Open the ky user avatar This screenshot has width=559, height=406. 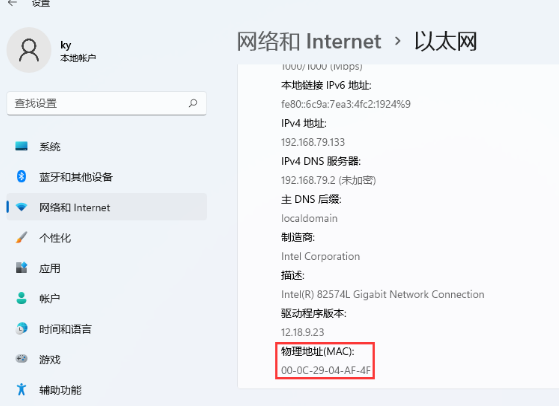[29, 50]
